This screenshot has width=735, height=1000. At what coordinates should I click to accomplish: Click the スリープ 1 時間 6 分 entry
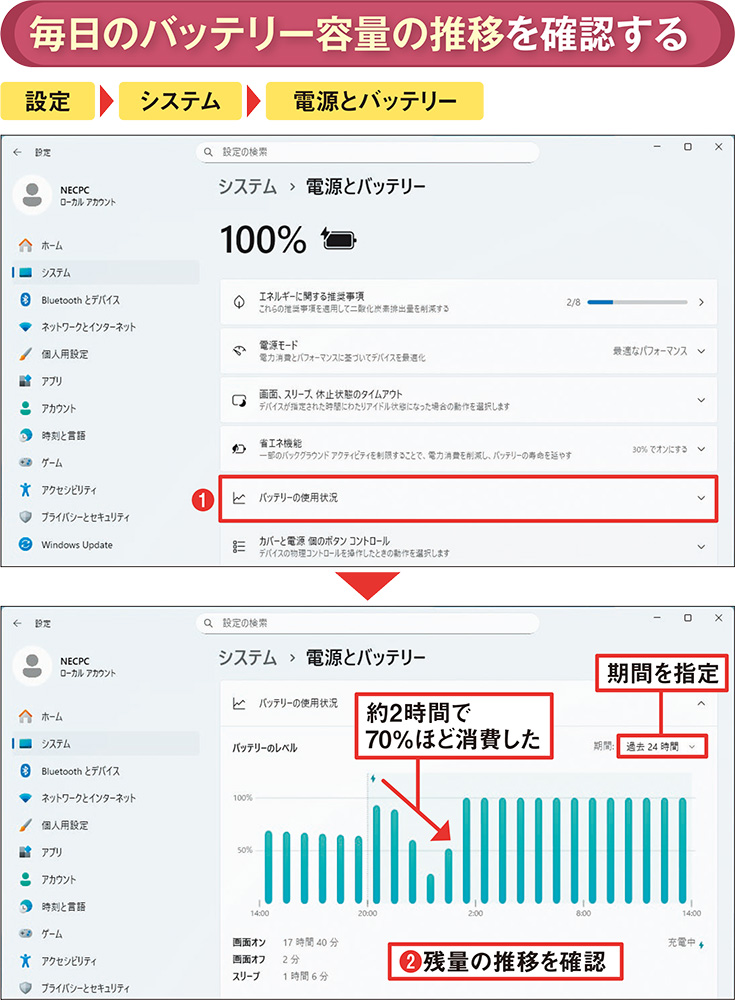pyautogui.click(x=280, y=976)
